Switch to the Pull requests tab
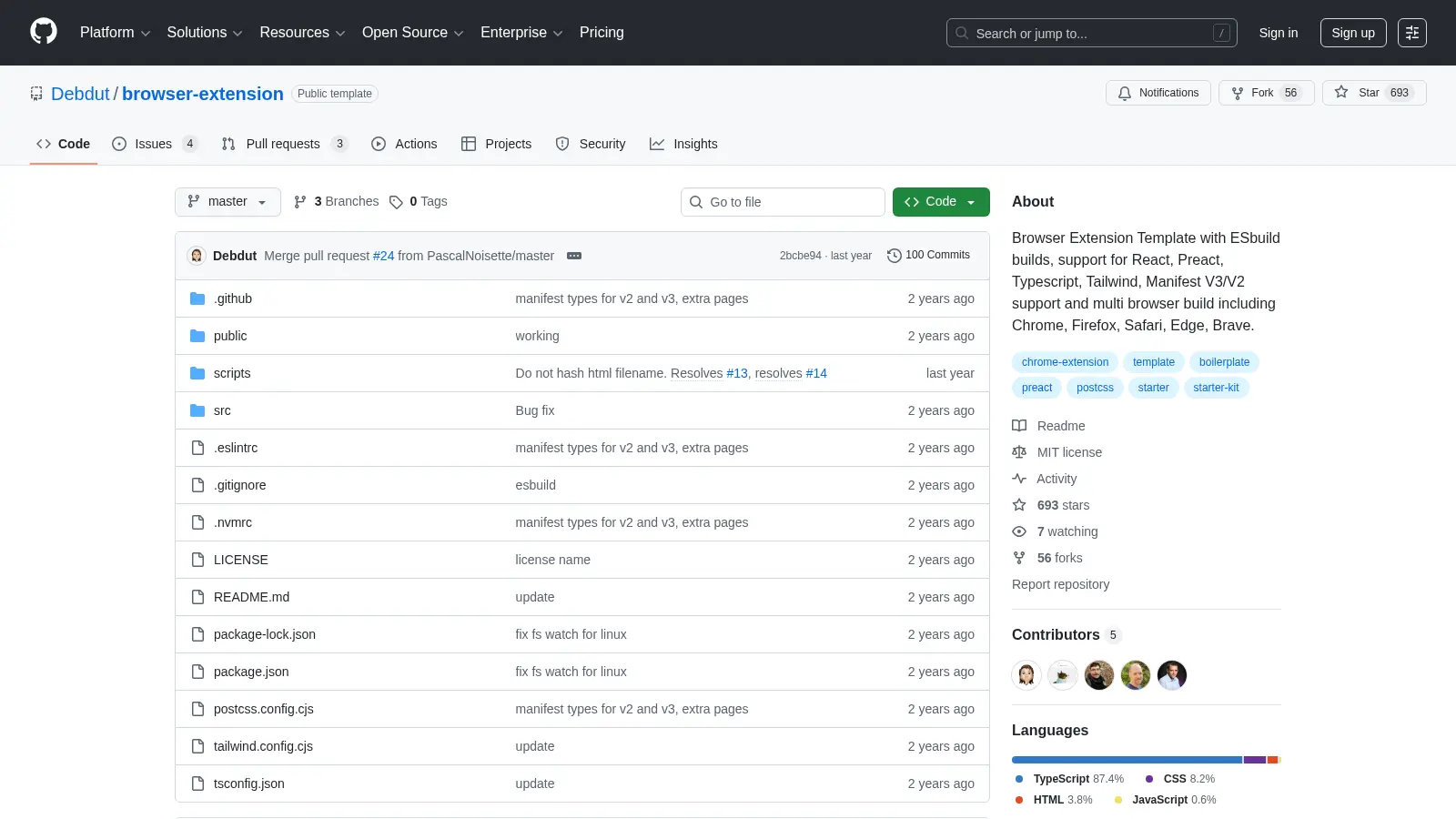Screen dimensions: 1456x819 click(285, 144)
